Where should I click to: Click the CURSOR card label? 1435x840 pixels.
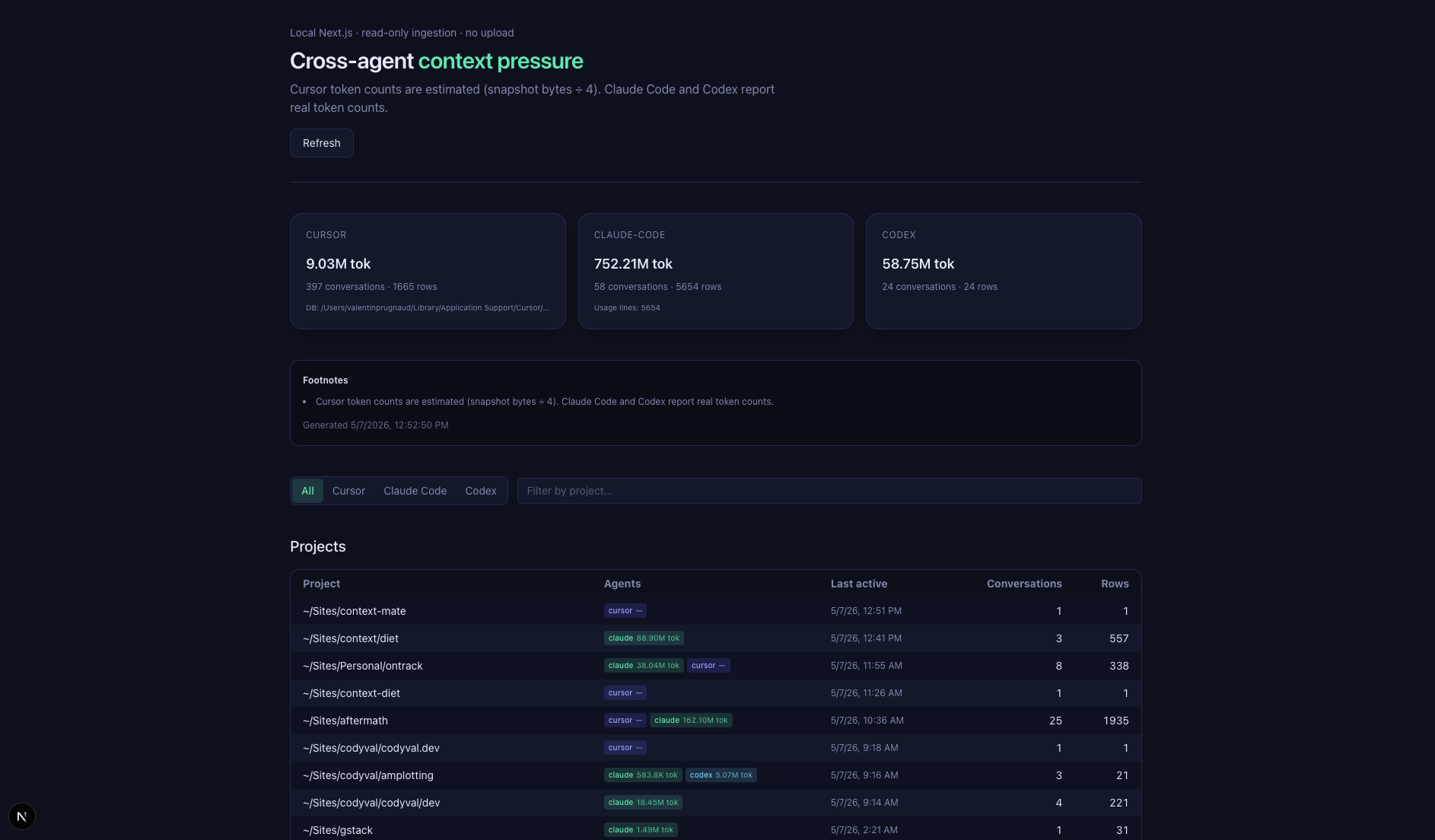pyautogui.click(x=326, y=235)
